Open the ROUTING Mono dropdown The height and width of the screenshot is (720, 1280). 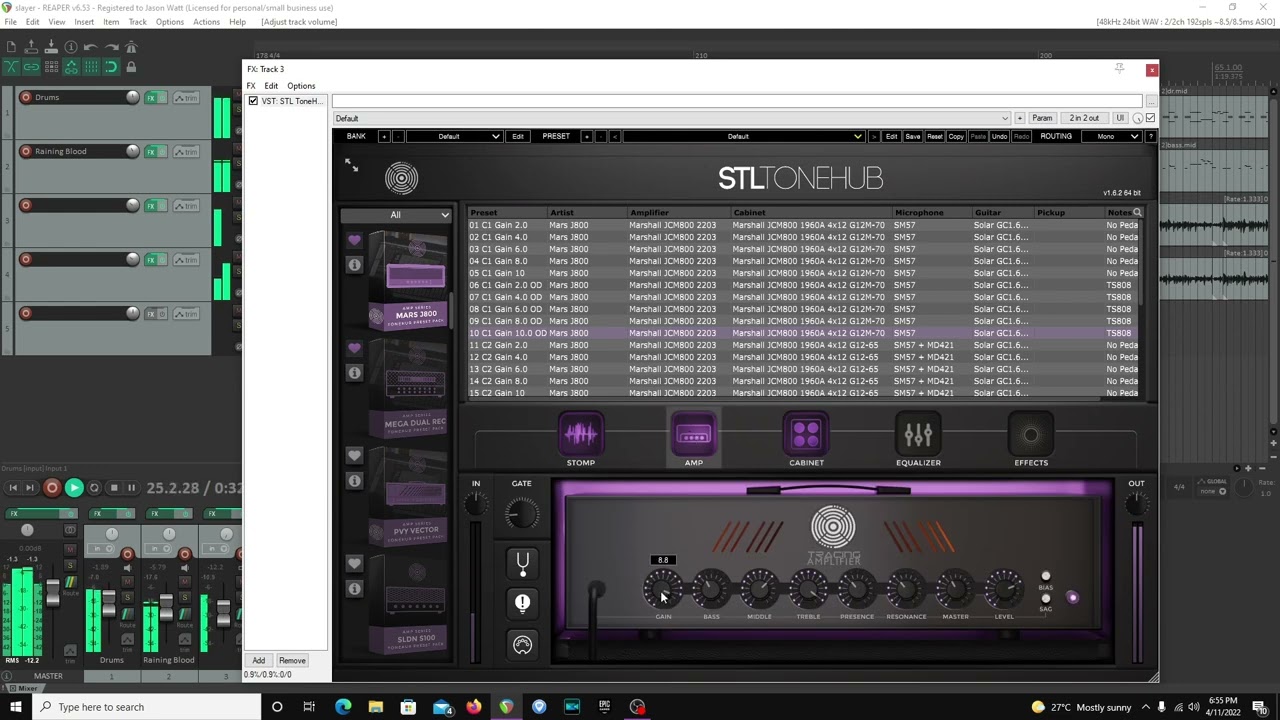pos(1111,136)
